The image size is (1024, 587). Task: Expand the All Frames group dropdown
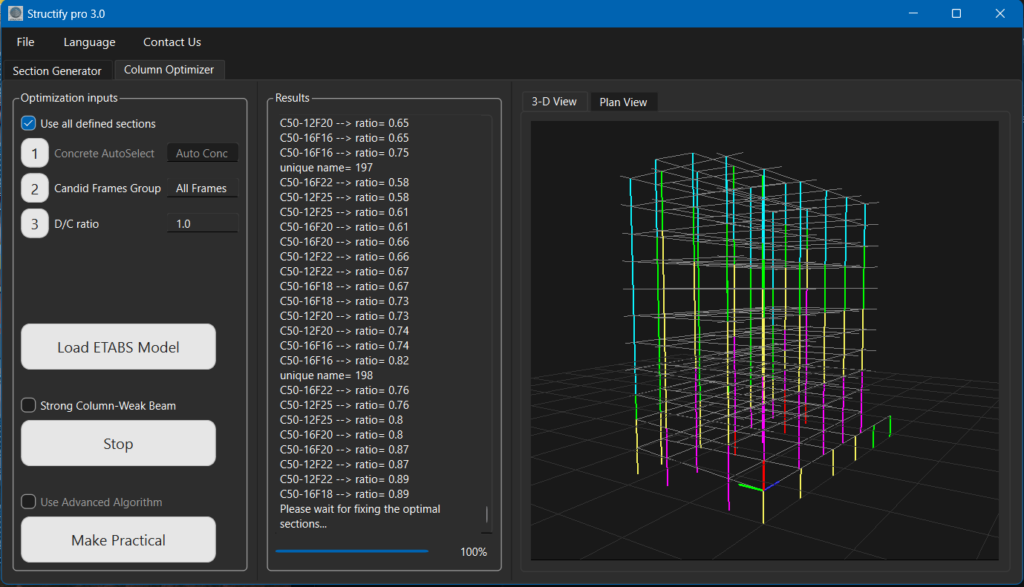[202, 188]
